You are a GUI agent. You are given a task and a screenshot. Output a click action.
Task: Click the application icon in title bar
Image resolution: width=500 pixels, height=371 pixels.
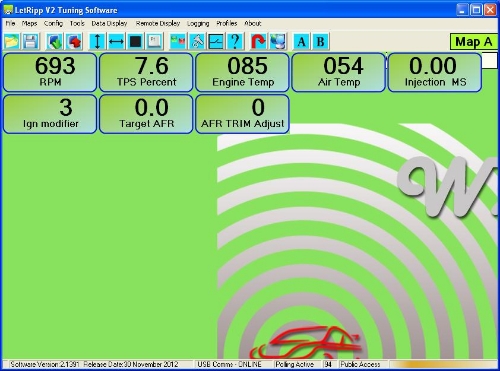8,10
